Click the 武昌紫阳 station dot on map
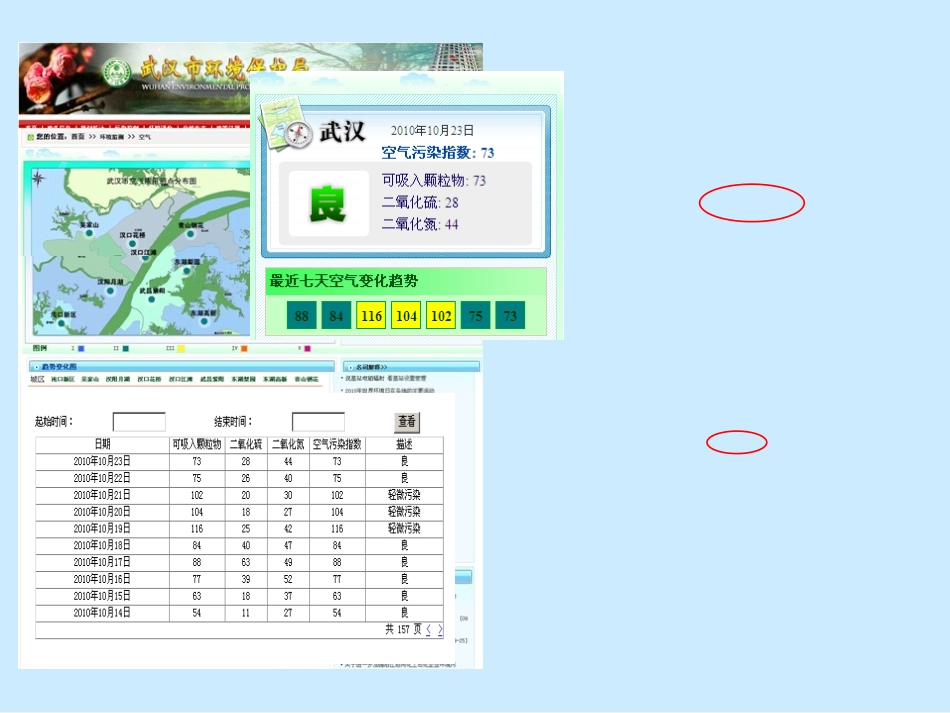The height and width of the screenshot is (713, 950). (151, 299)
